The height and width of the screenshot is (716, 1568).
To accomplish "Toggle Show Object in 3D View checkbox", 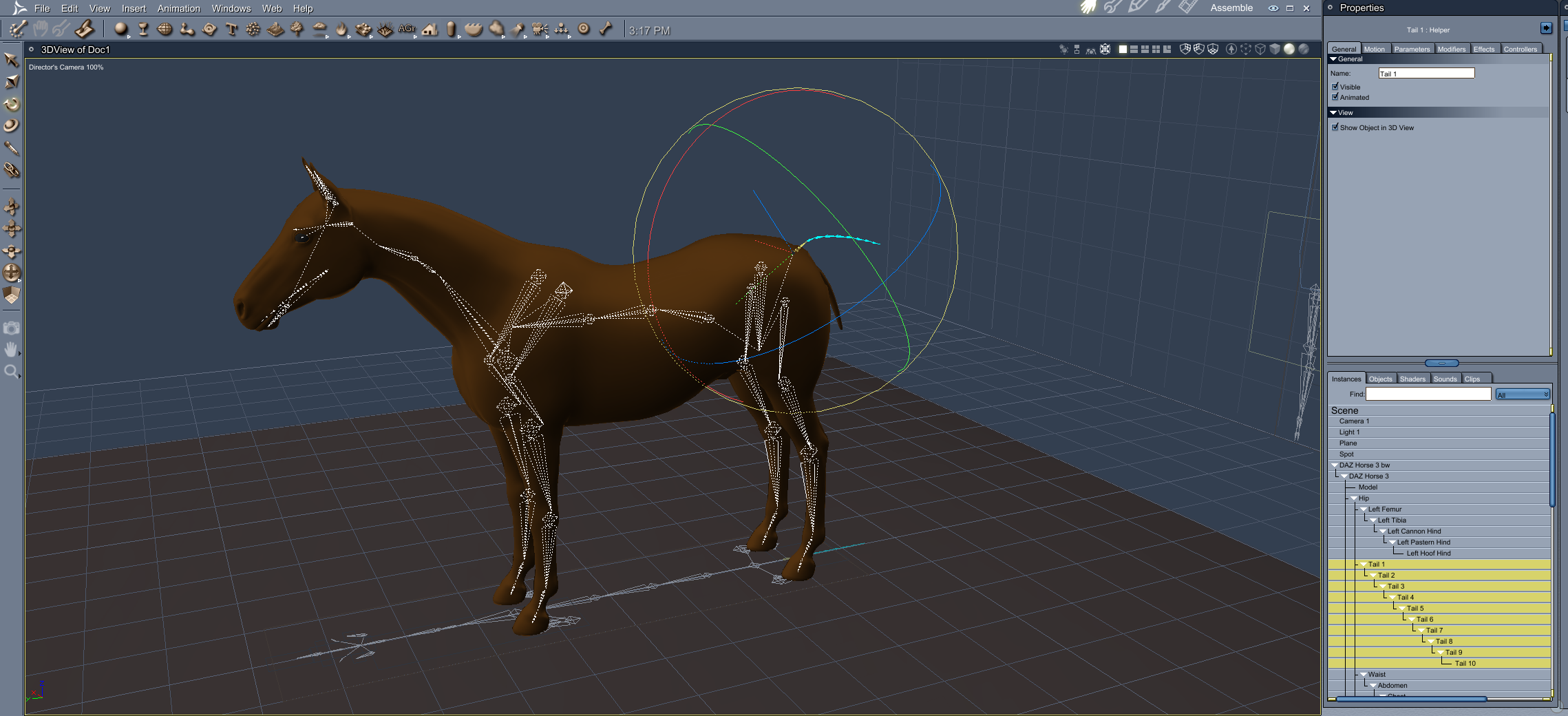I will (1335, 127).
